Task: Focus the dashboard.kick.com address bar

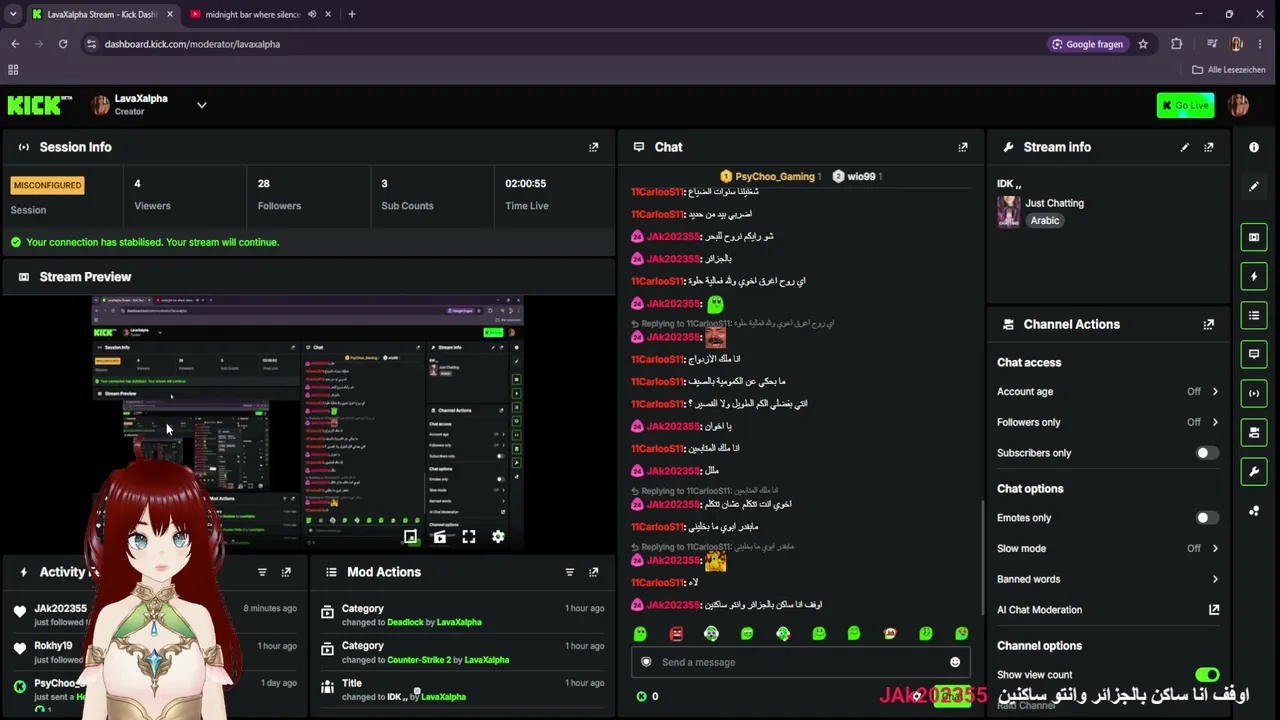Action: click(x=560, y=44)
